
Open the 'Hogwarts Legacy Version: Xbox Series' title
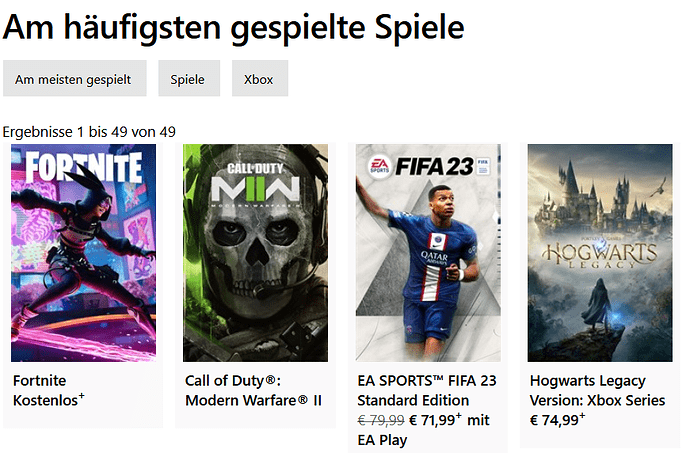597,390
